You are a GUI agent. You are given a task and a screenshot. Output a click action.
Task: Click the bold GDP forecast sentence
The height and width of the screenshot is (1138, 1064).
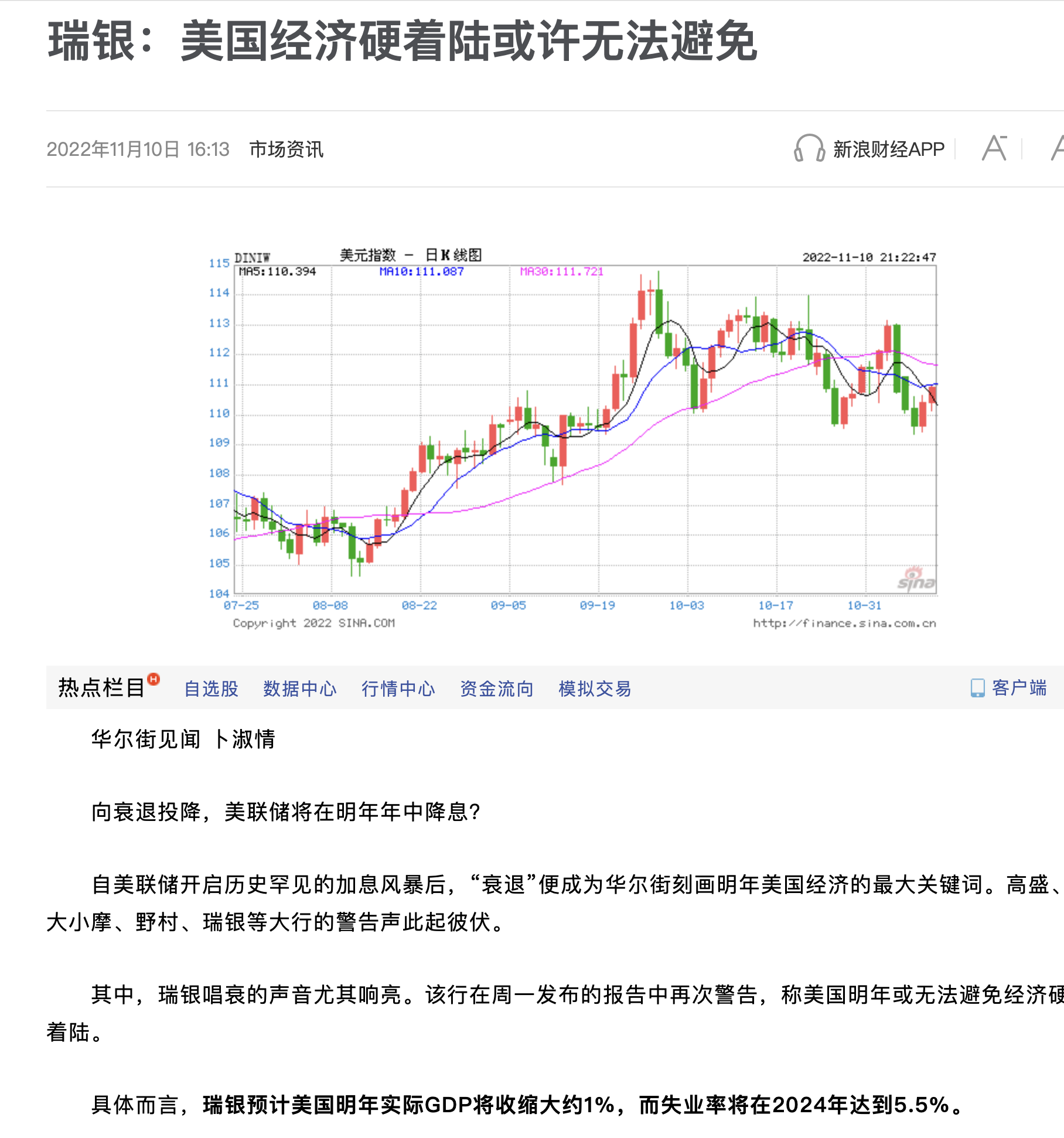pos(584,1105)
